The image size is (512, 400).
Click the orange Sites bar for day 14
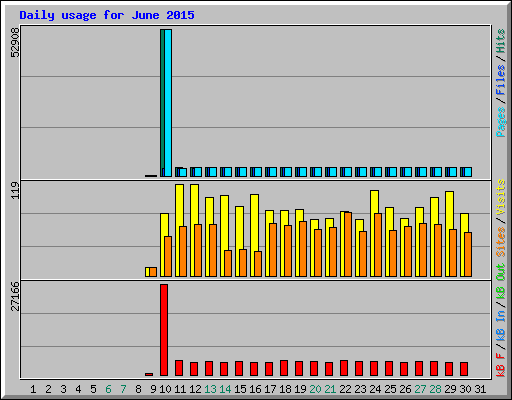(228, 263)
